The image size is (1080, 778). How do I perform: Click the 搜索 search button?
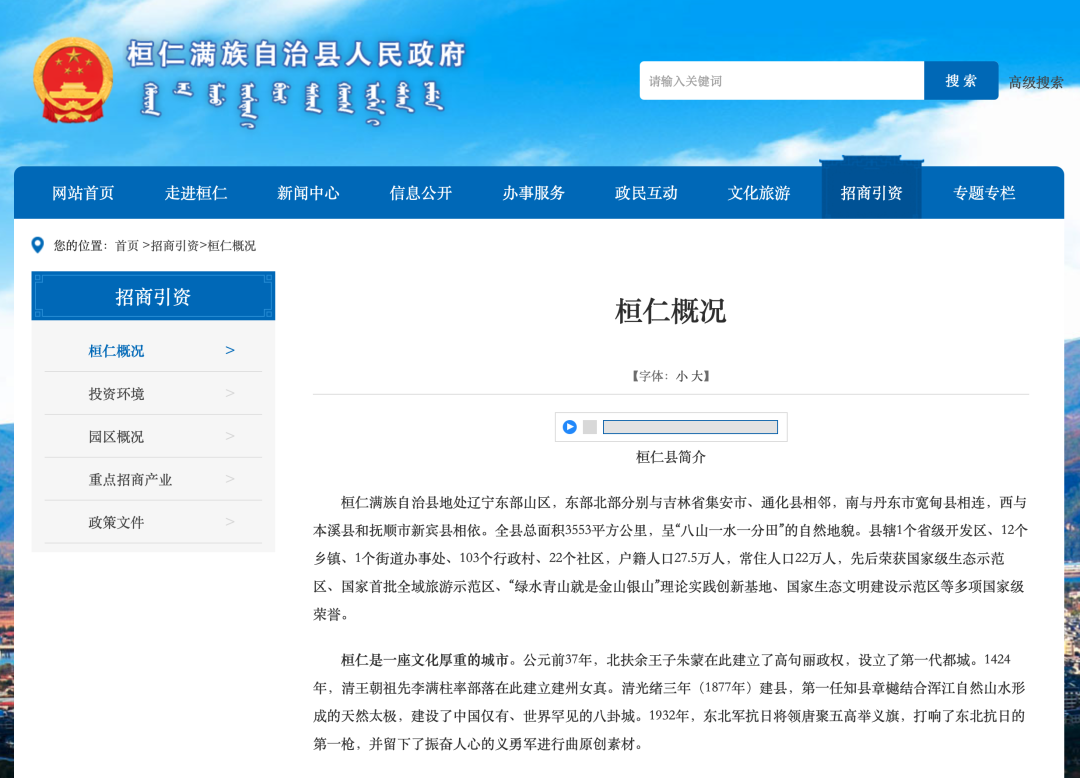(961, 81)
